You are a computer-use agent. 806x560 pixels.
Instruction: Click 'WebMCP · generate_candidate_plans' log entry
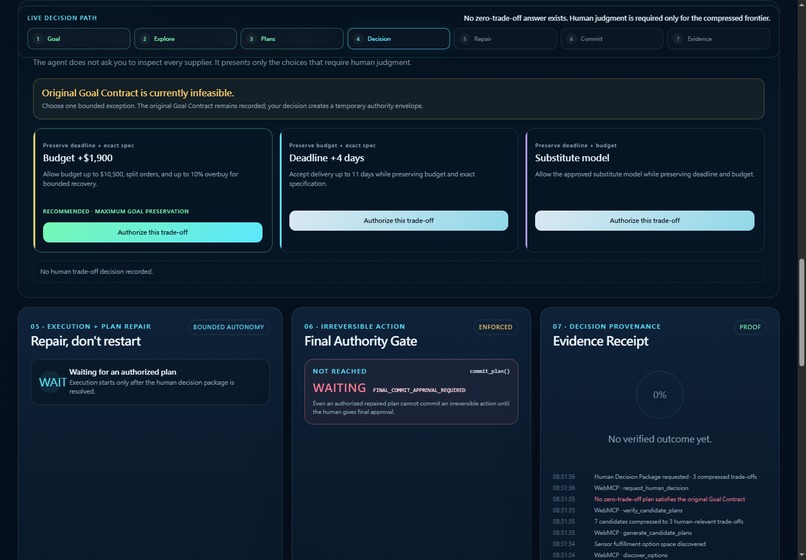coord(643,533)
